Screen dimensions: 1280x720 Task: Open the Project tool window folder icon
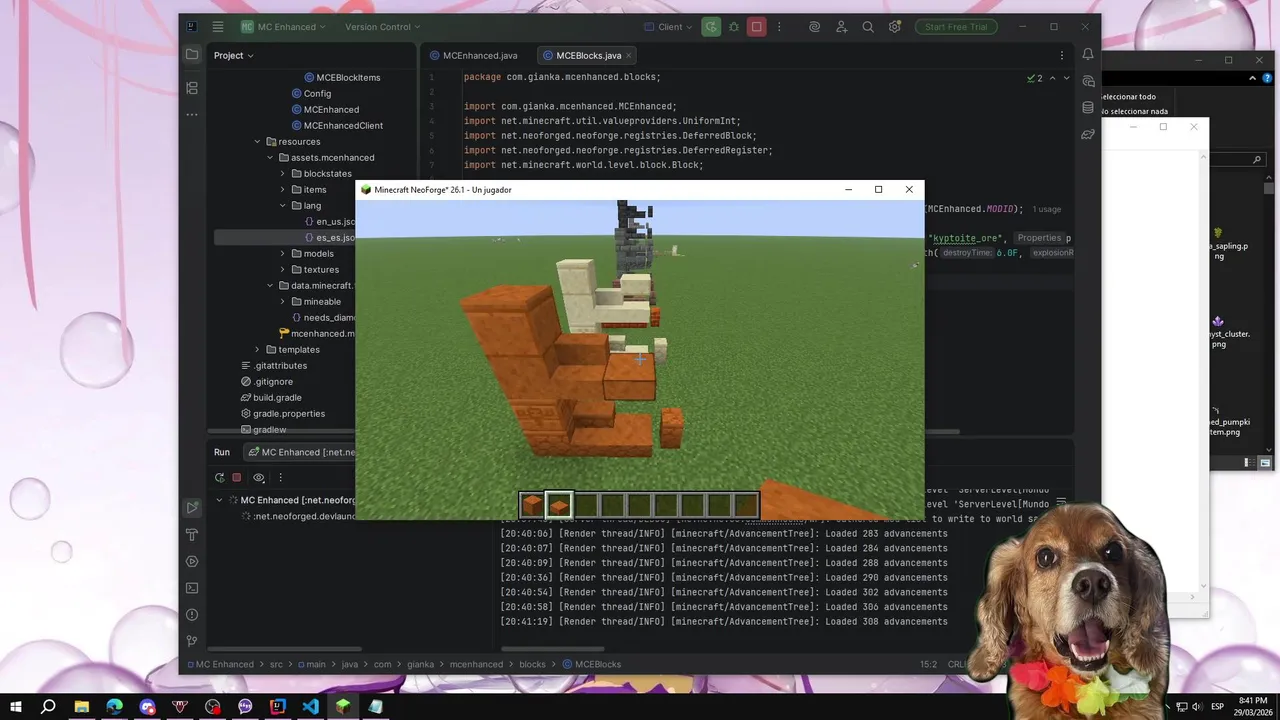[x=192, y=55]
